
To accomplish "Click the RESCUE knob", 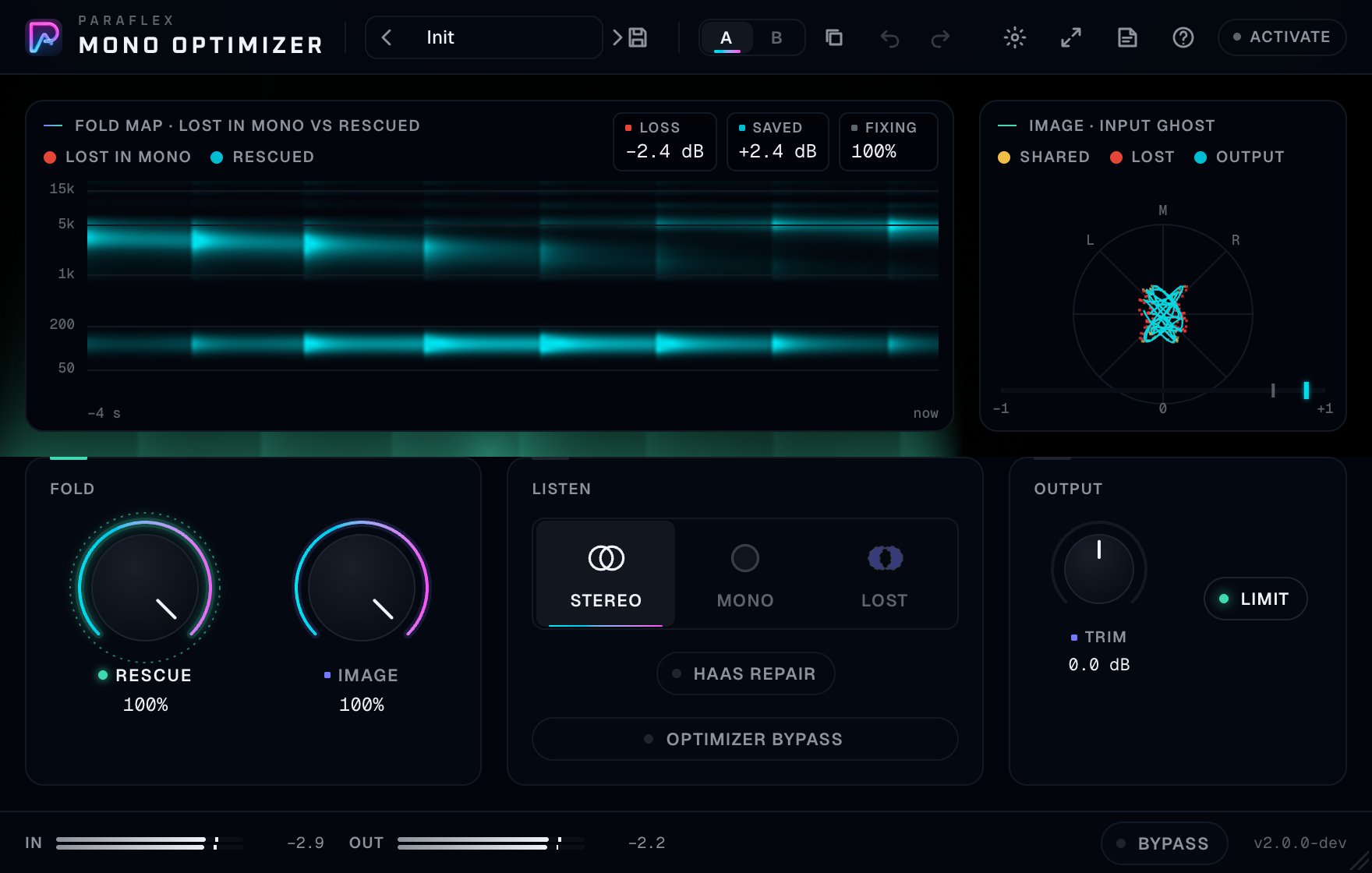I will 145,587.
